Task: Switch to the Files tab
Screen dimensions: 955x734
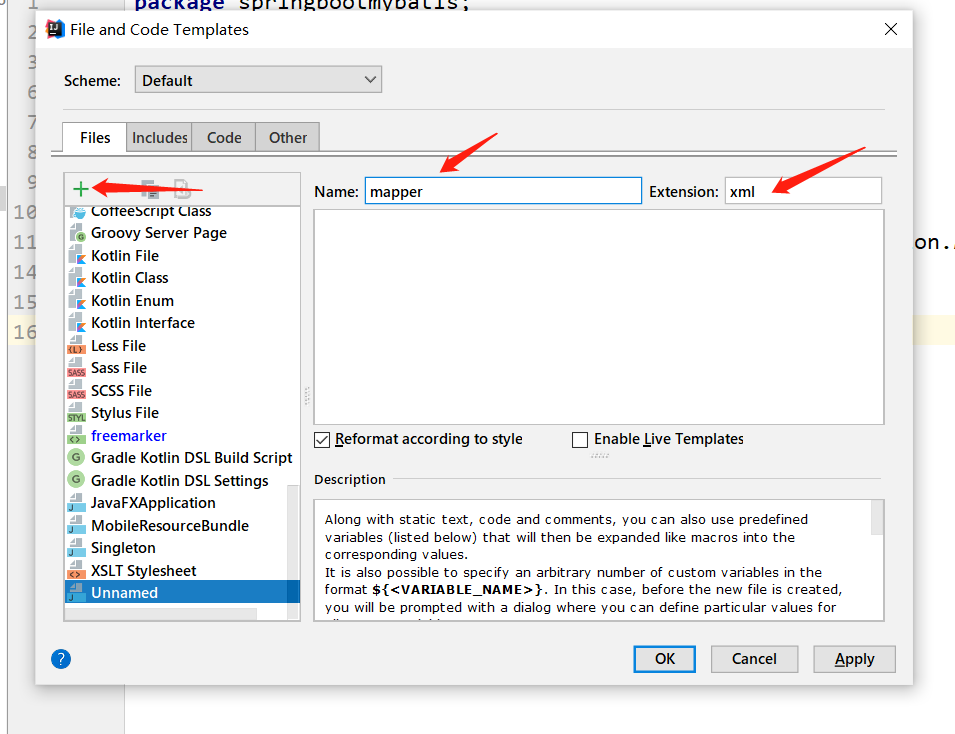Action: point(95,138)
